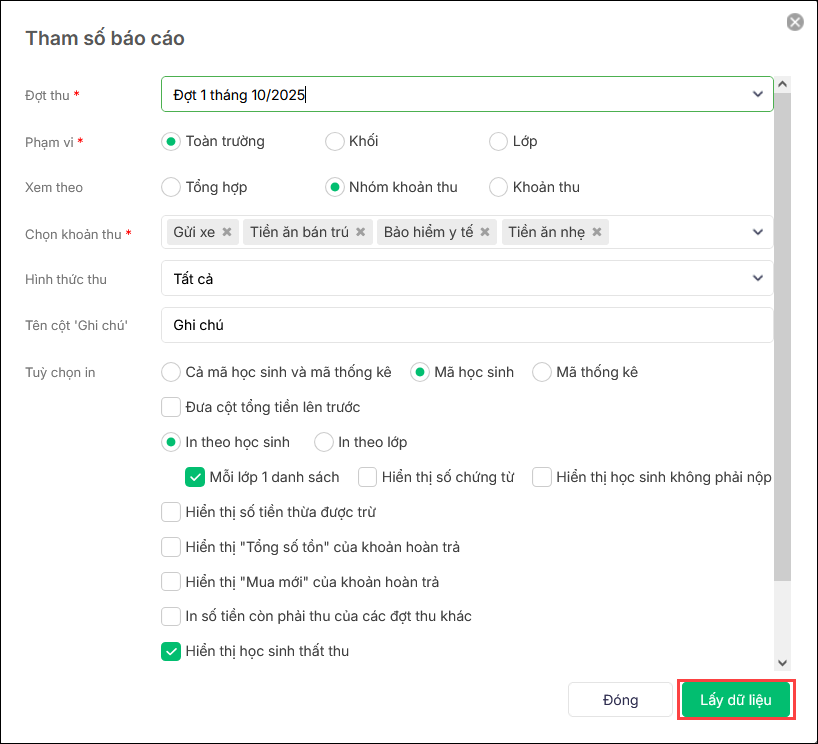Remove the 'Tiền ăn nhẹ' tag
The height and width of the screenshot is (744, 818).
[x=597, y=232]
